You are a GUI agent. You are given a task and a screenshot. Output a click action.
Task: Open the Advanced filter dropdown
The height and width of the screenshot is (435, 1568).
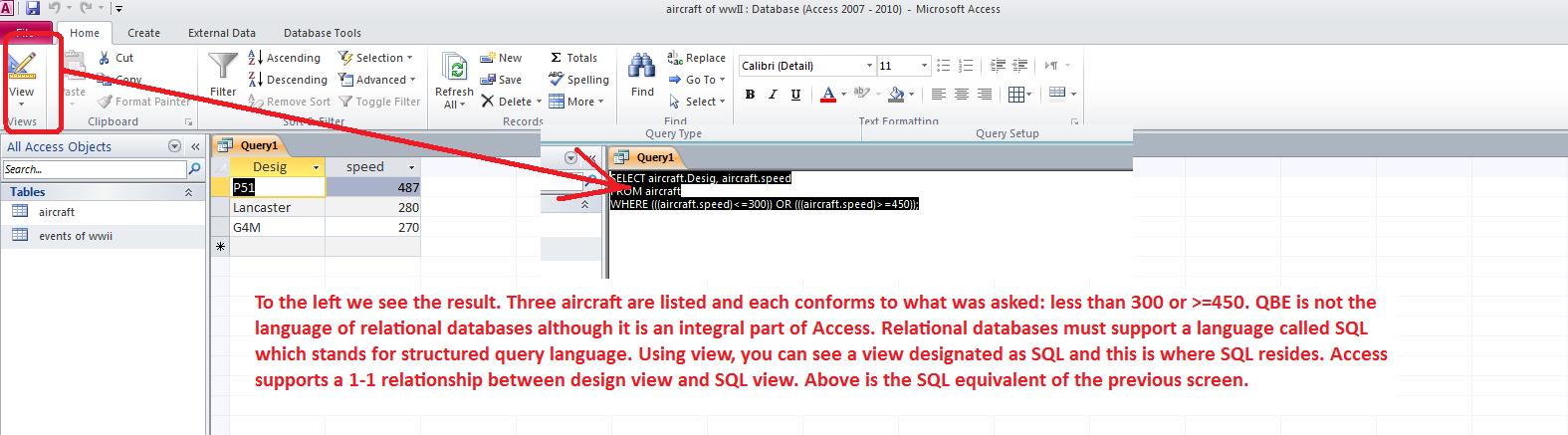[x=377, y=80]
